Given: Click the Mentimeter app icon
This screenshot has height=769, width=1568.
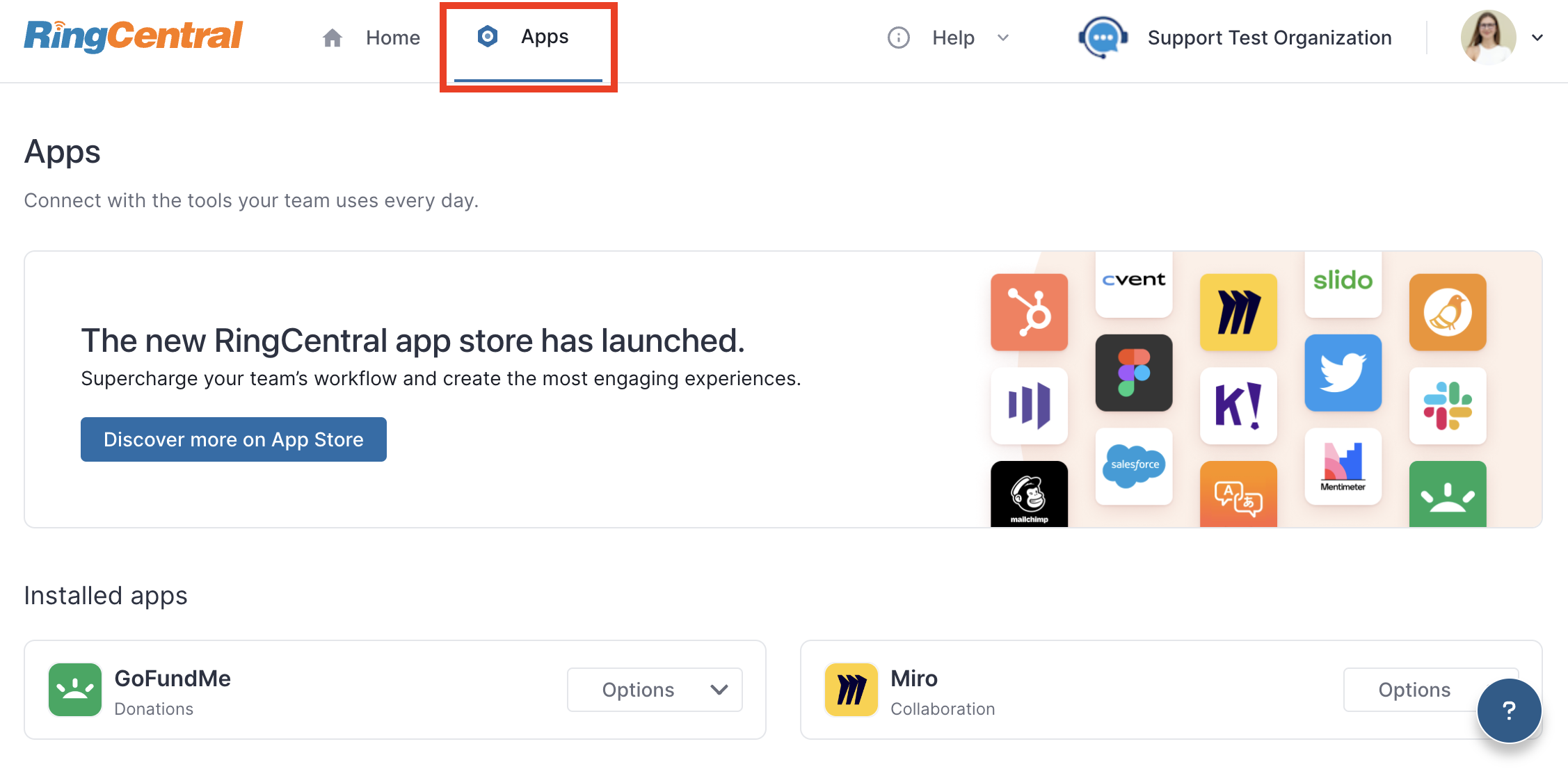Looking at the screenshot, I should tap(1343, 466).
